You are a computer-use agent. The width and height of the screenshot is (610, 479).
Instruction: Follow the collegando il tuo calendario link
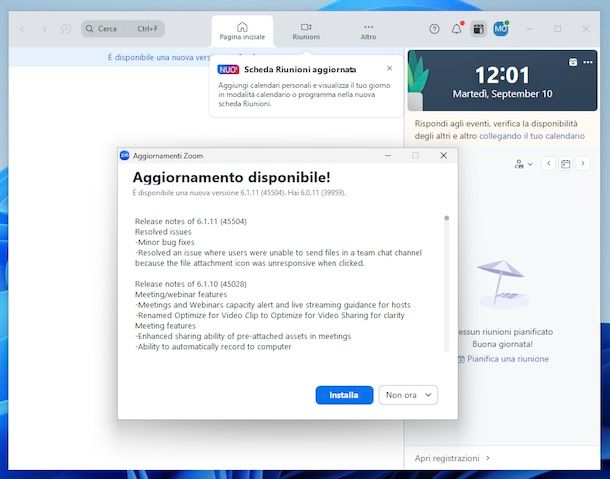[532, 136]
